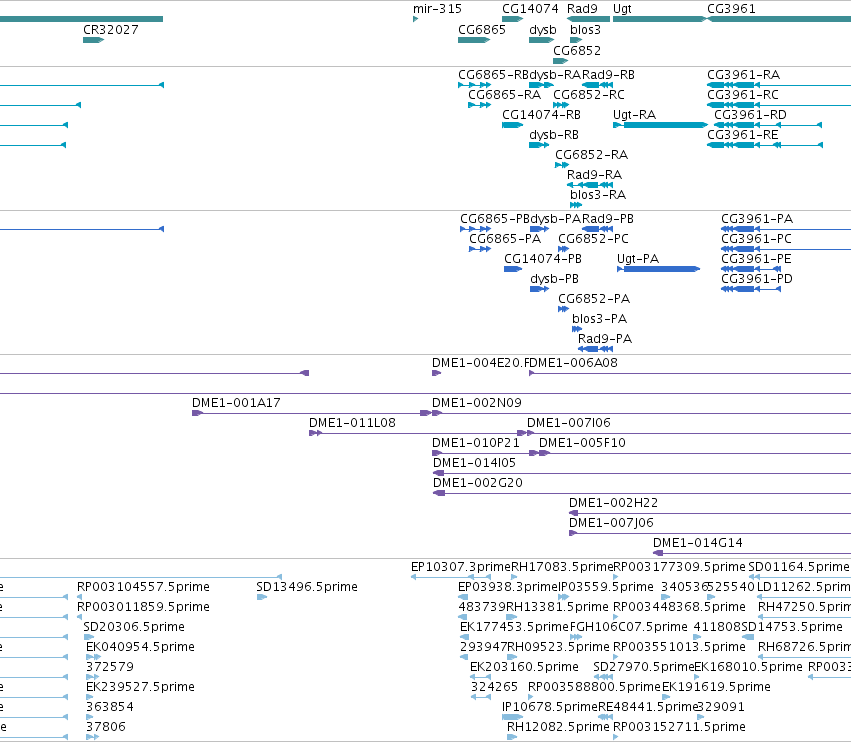Screen dimensions: 851x742
Task: Click transcript CG14074-RB
Action: (541, 115)
